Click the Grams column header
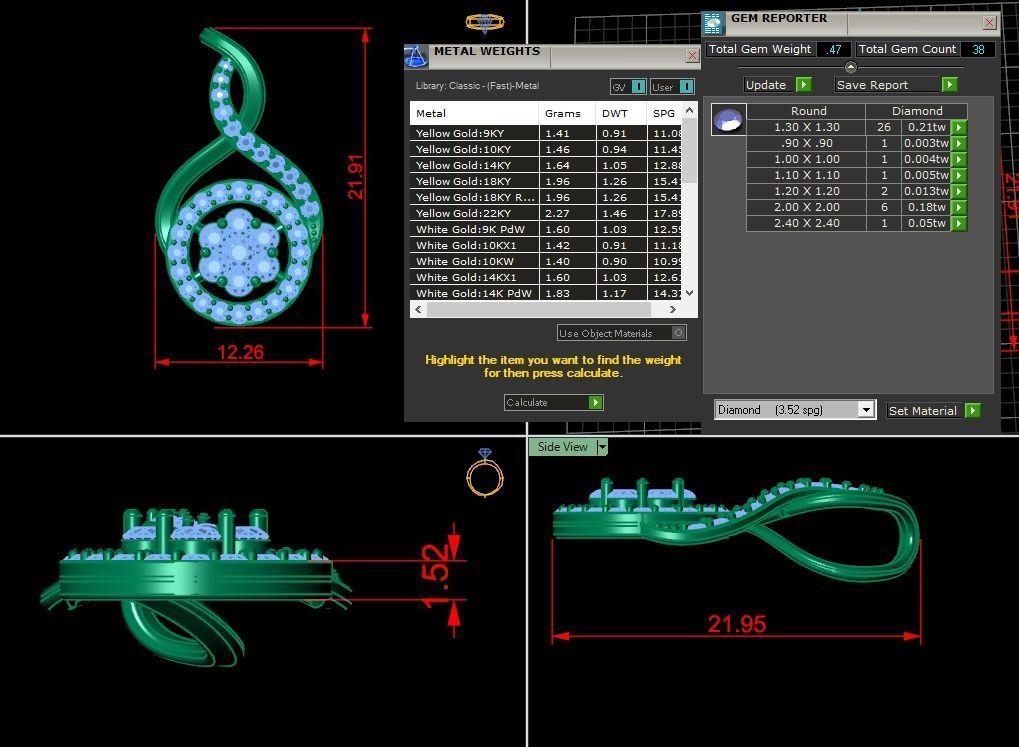 pyautogui.click(x=567, y=113)
